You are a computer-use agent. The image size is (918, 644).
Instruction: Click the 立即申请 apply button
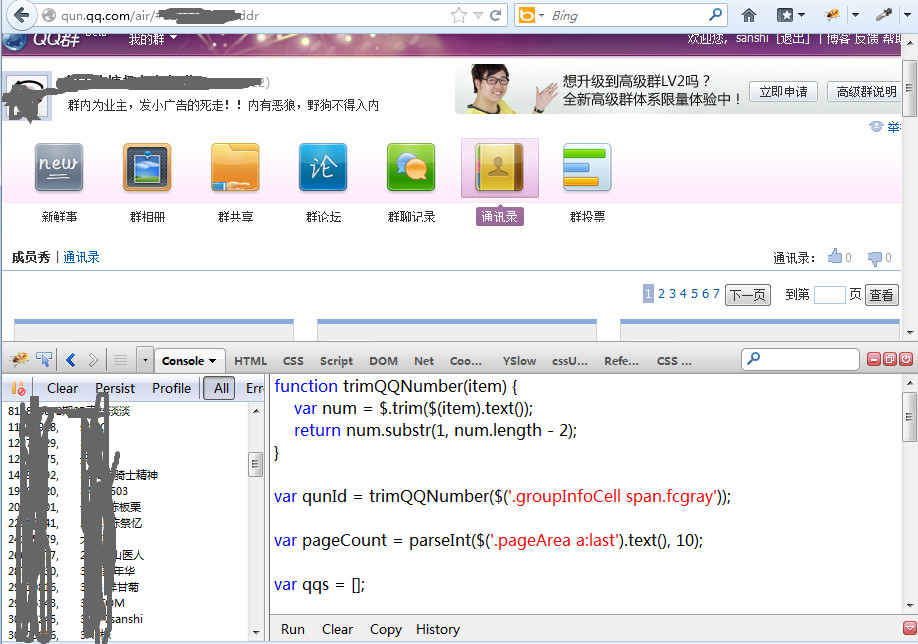783,91
